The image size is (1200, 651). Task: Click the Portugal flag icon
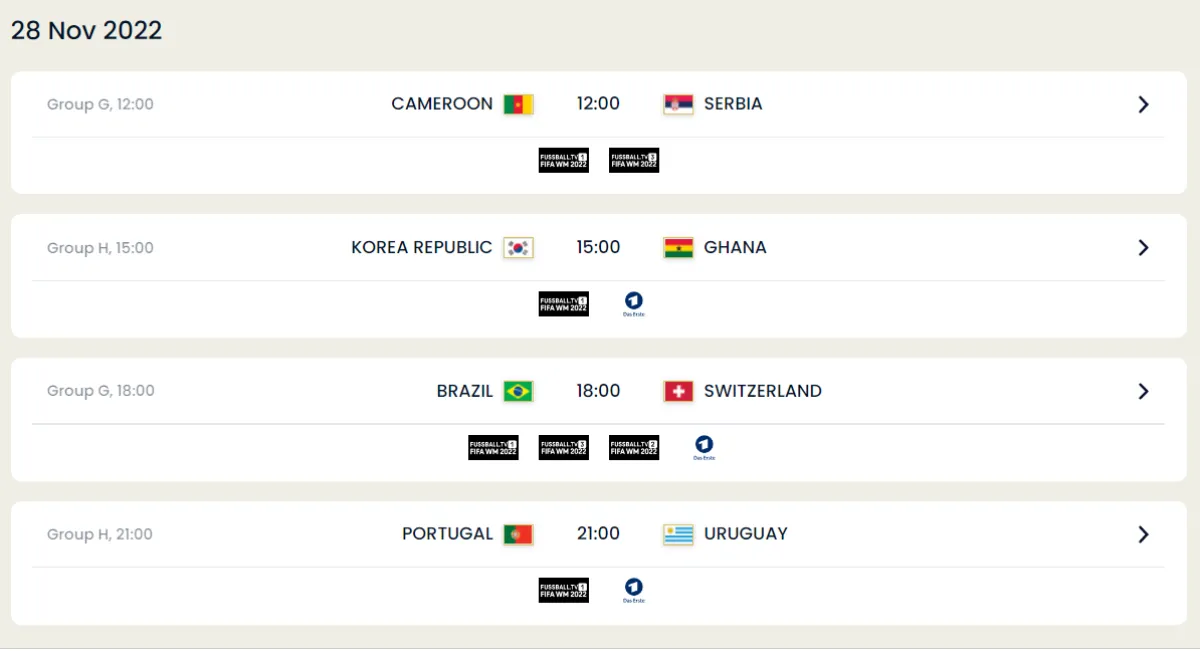click(518, 534)
